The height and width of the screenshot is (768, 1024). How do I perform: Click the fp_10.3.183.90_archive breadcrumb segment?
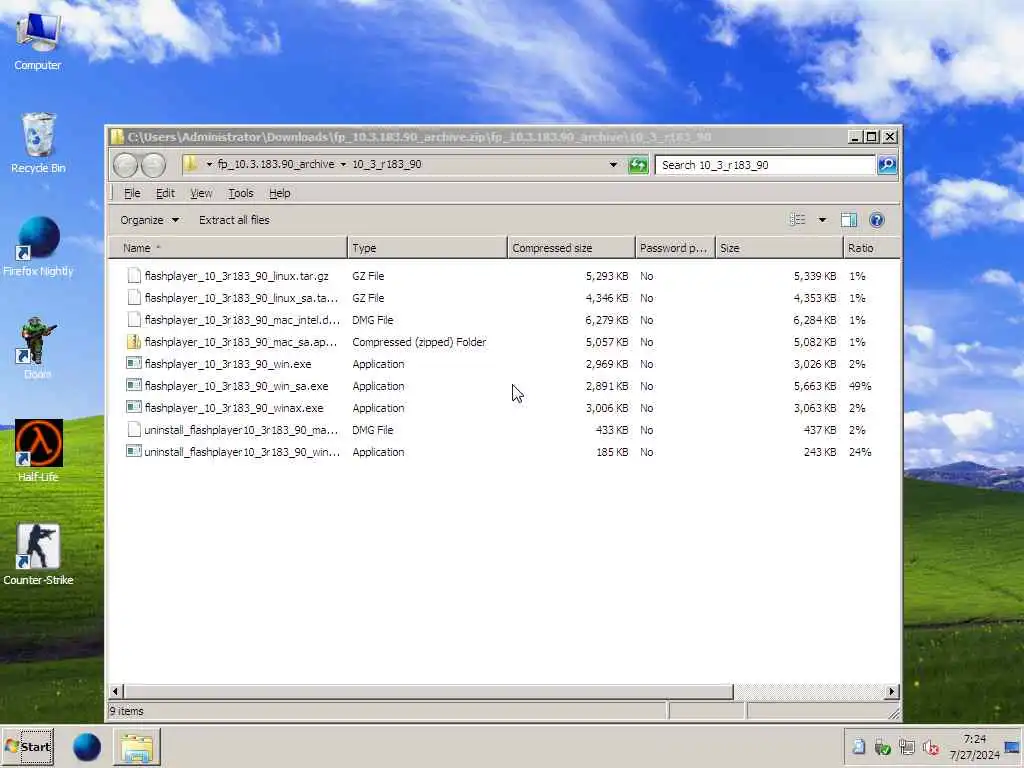point(276,165)
